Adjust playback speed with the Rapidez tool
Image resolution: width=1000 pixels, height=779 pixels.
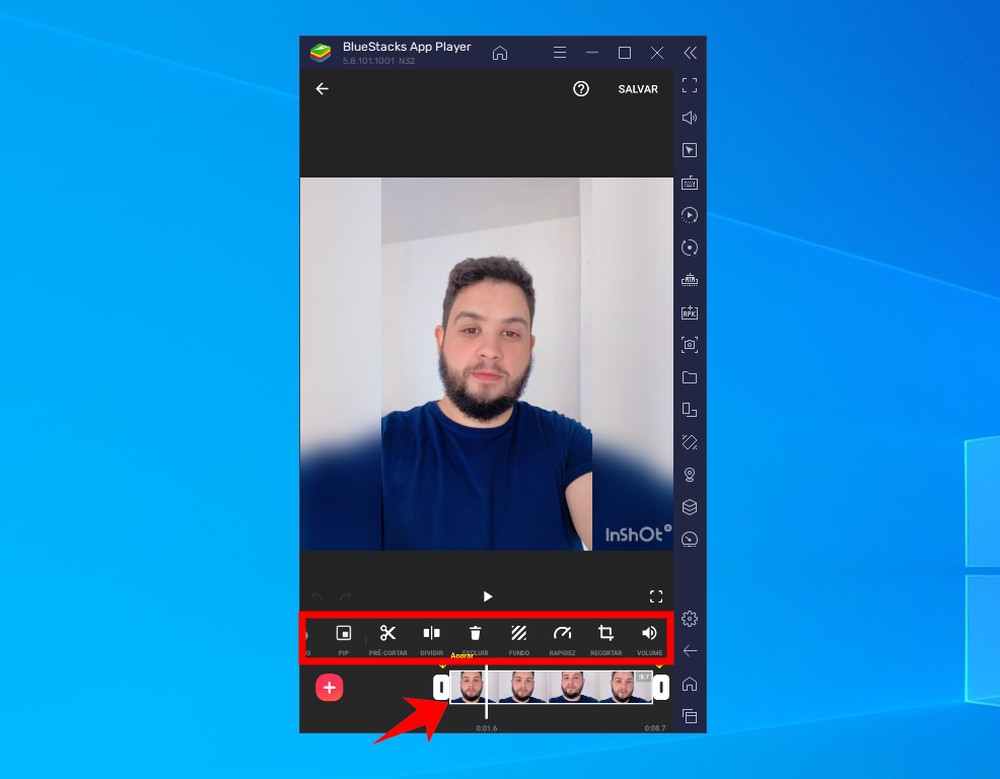click(x=562, y=634)
